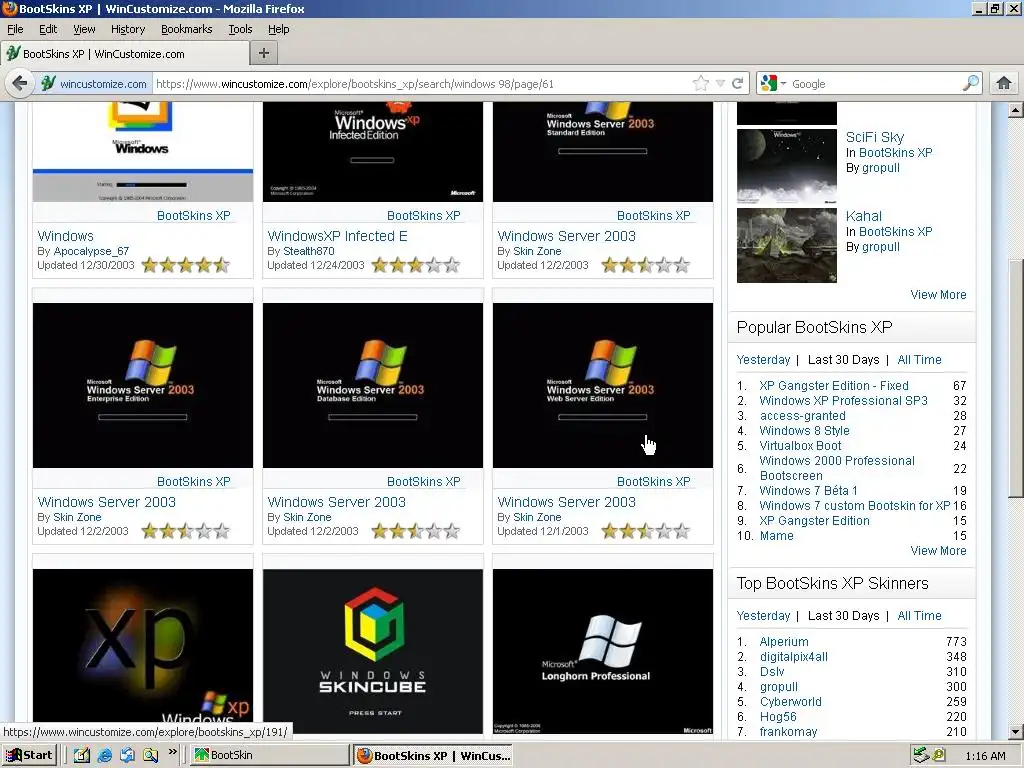Open the Kahal bootskin thumbnail
This screenshot has height=768, width=1024.
787,246
